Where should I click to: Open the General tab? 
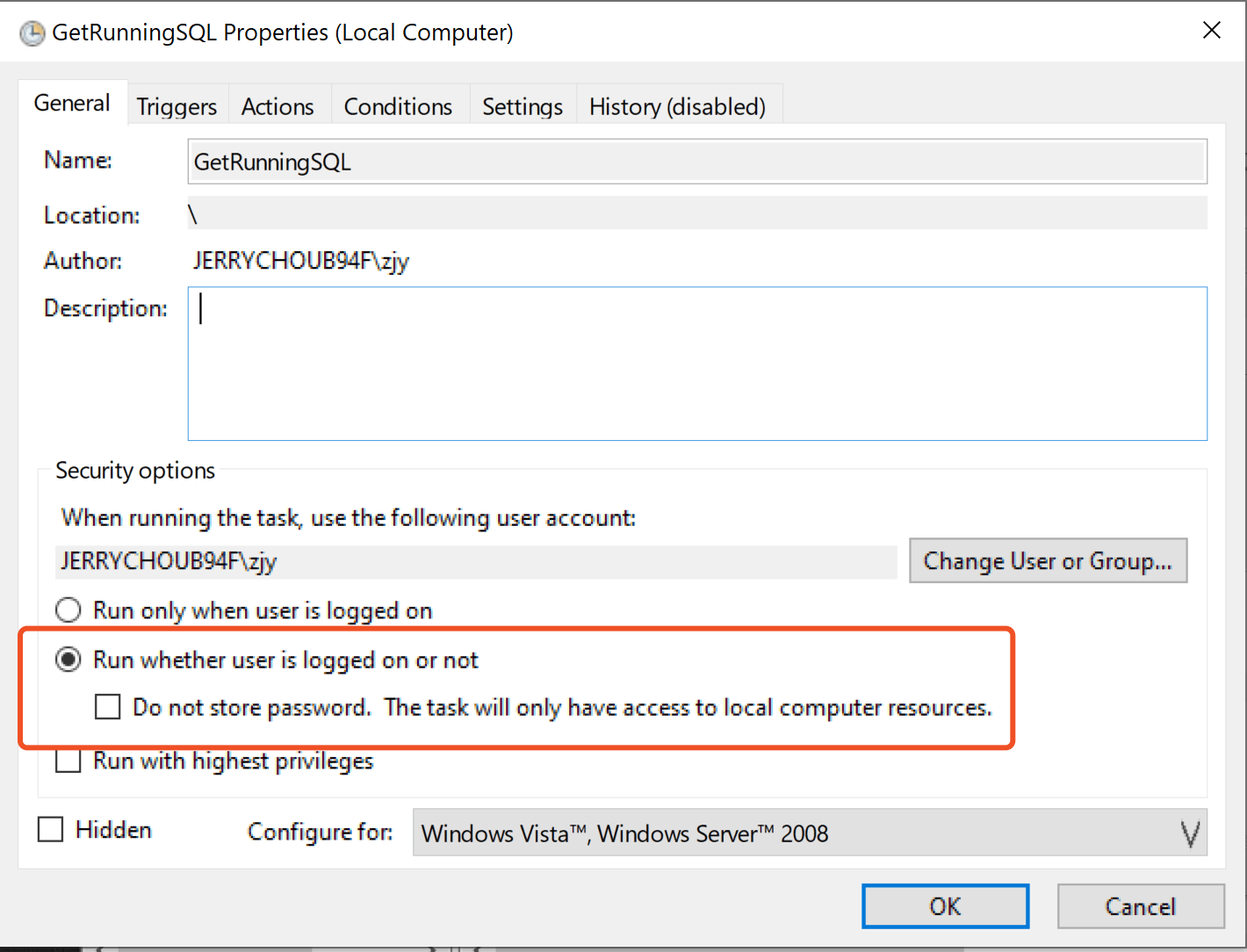(72, 104)
